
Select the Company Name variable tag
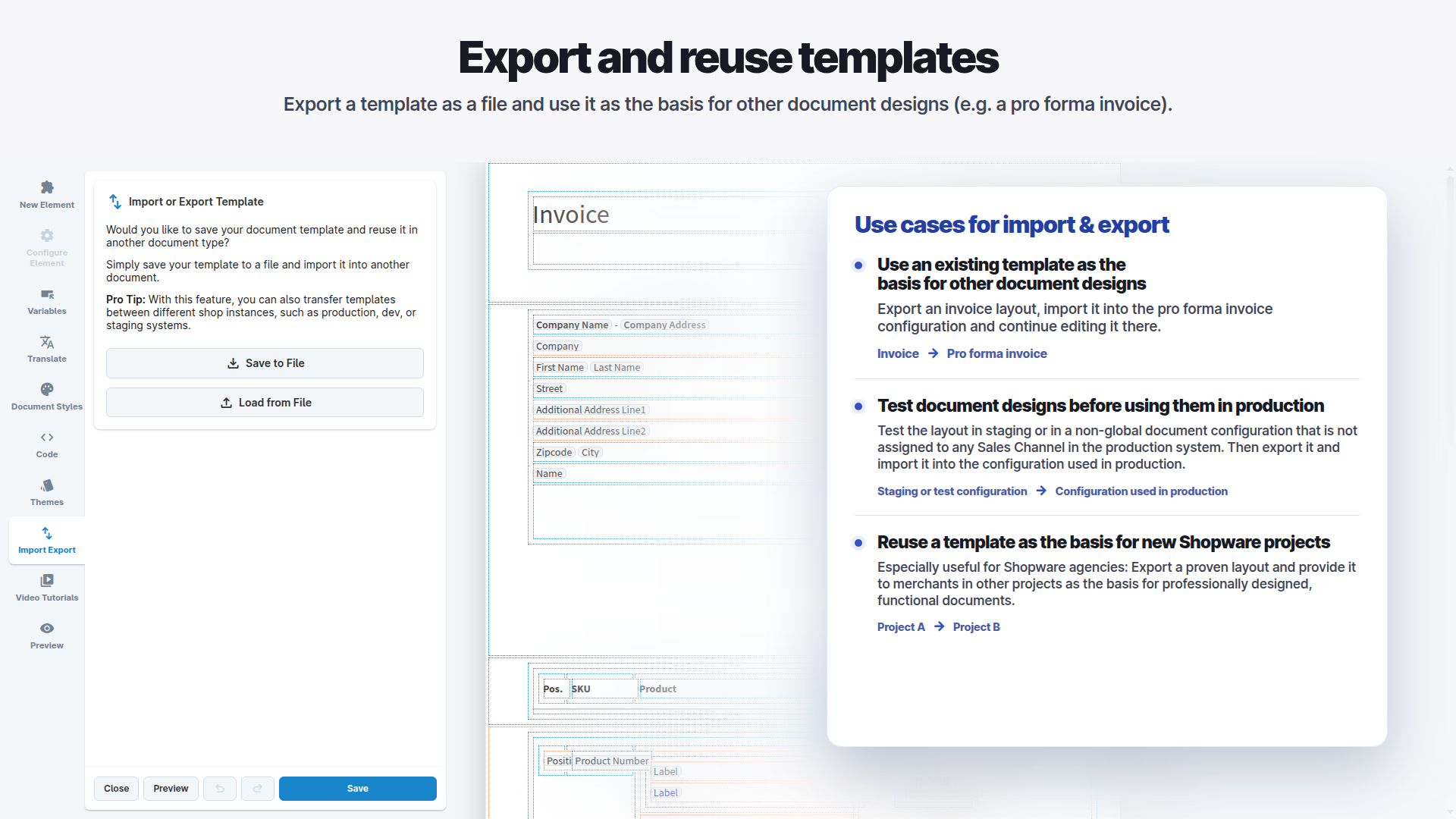click(572, 325)
